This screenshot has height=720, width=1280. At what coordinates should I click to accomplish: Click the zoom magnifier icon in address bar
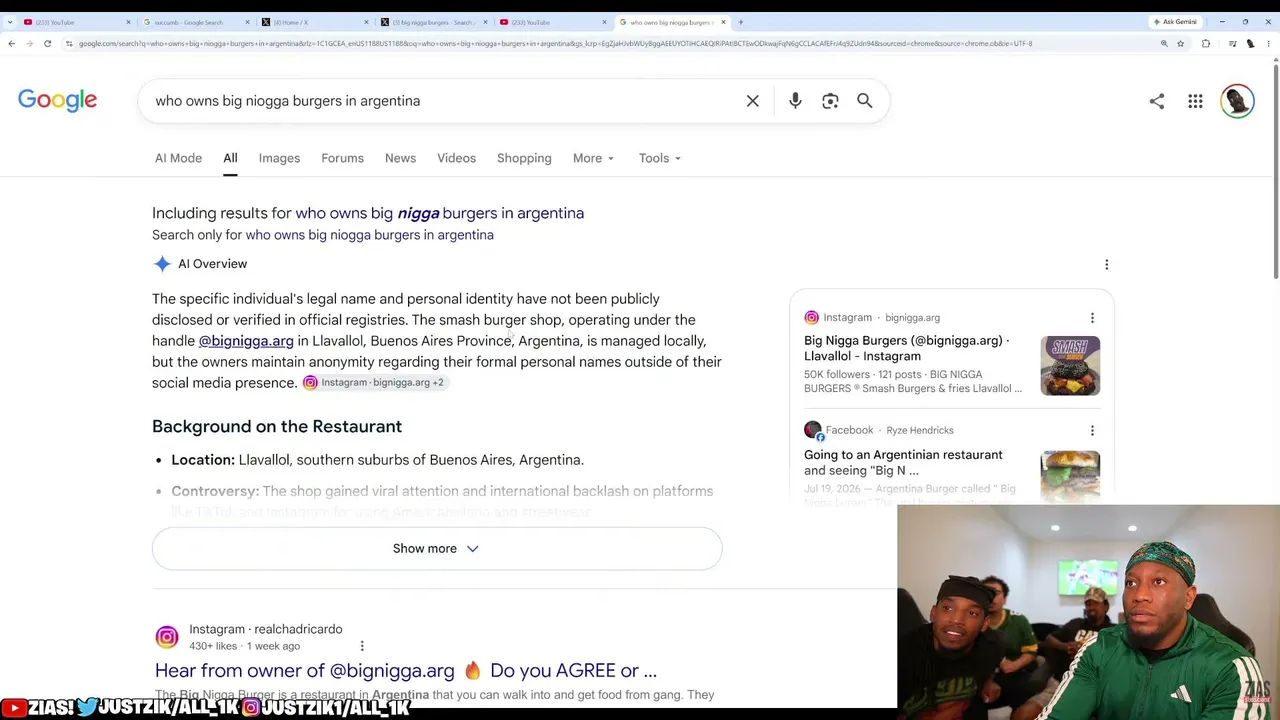1164,43
